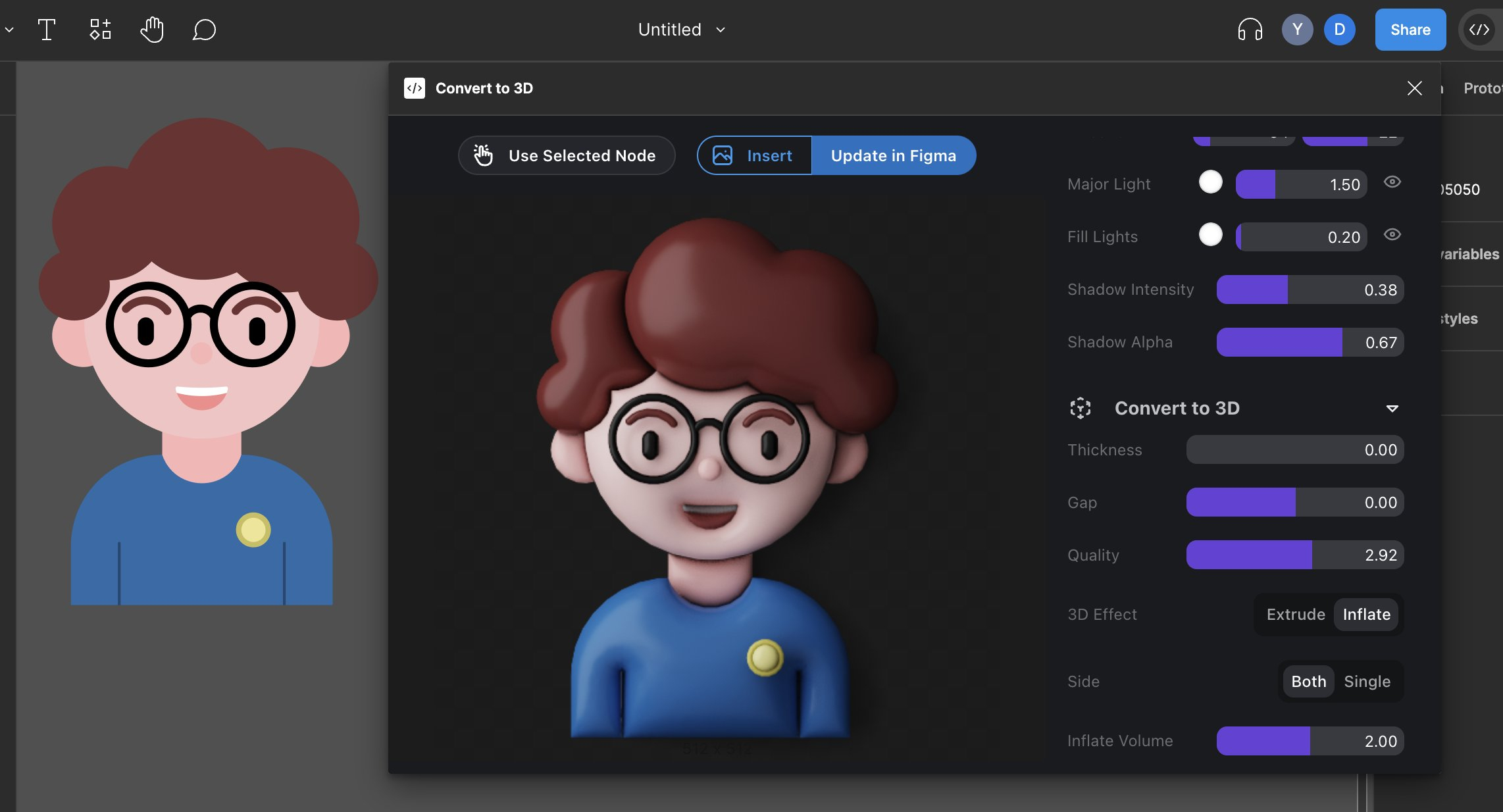
Task: Open the Resources components tool
Action: click(100, 30)
